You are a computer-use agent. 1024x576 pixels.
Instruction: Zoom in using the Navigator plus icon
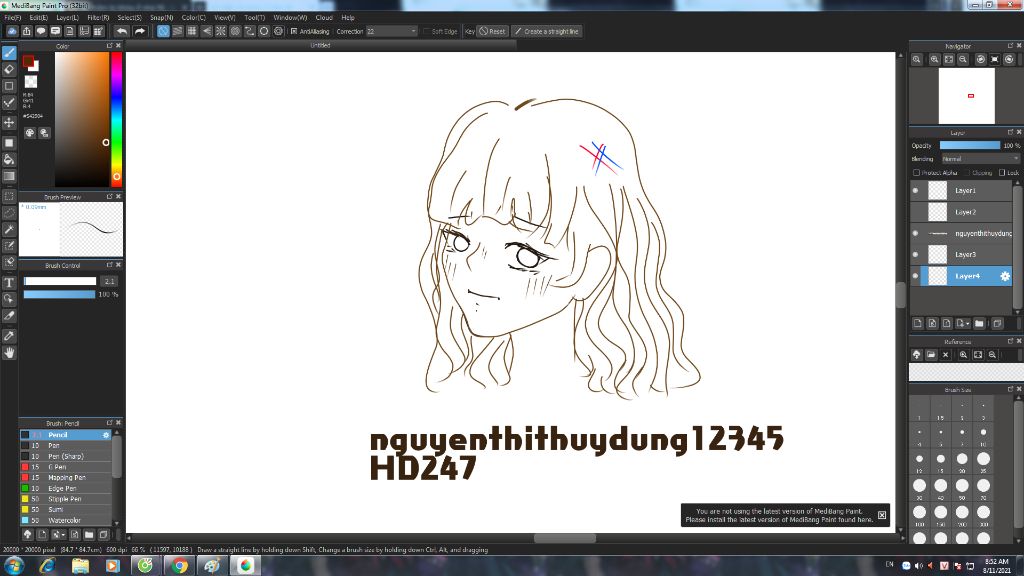[935, 59]
